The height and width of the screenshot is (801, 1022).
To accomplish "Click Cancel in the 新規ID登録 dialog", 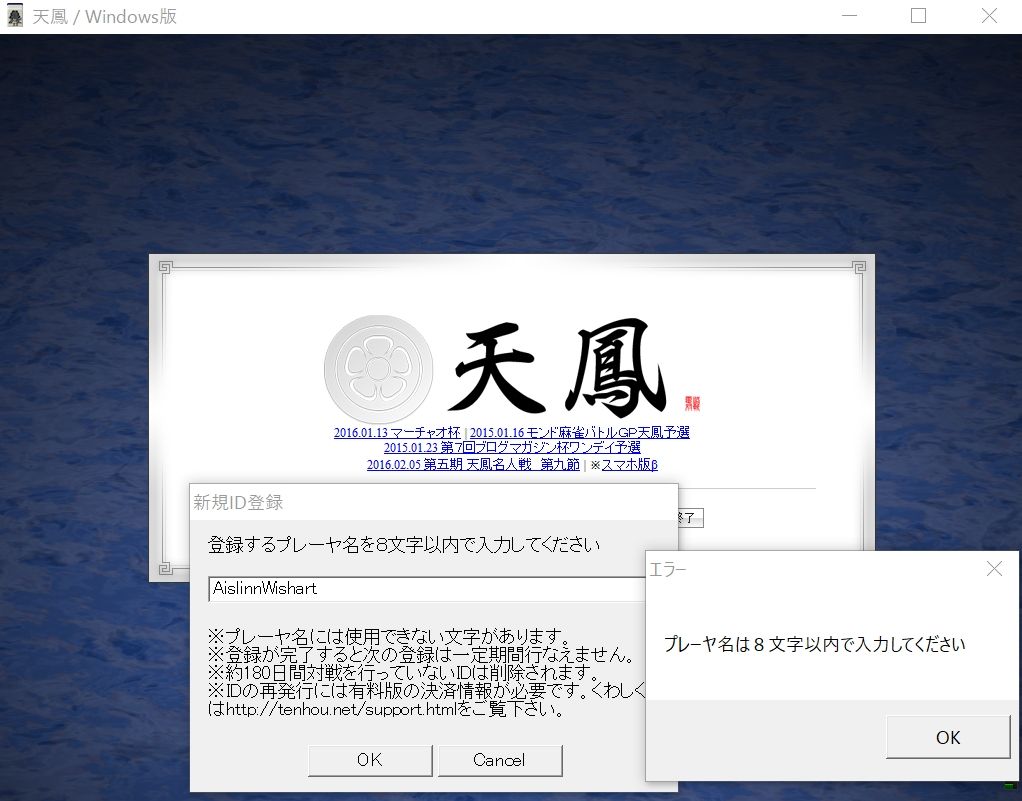I will point(499,760).
